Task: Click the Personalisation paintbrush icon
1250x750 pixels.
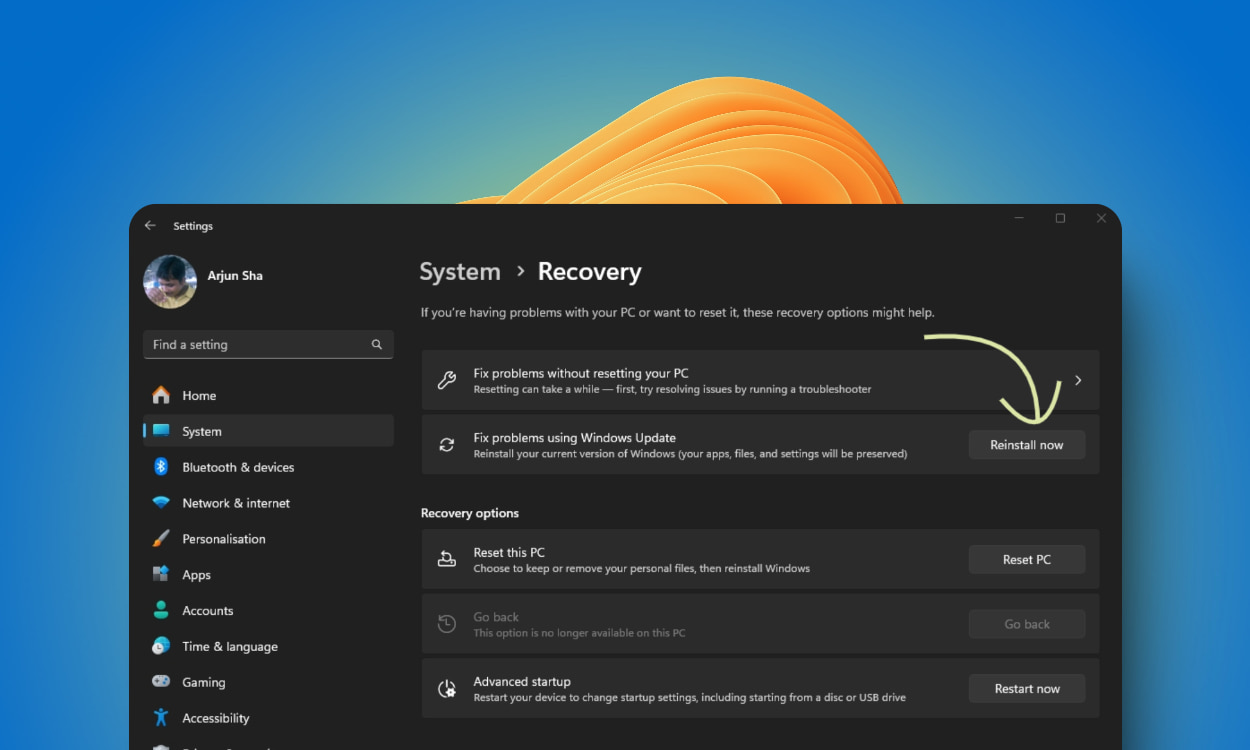Action: pos(161,539)
